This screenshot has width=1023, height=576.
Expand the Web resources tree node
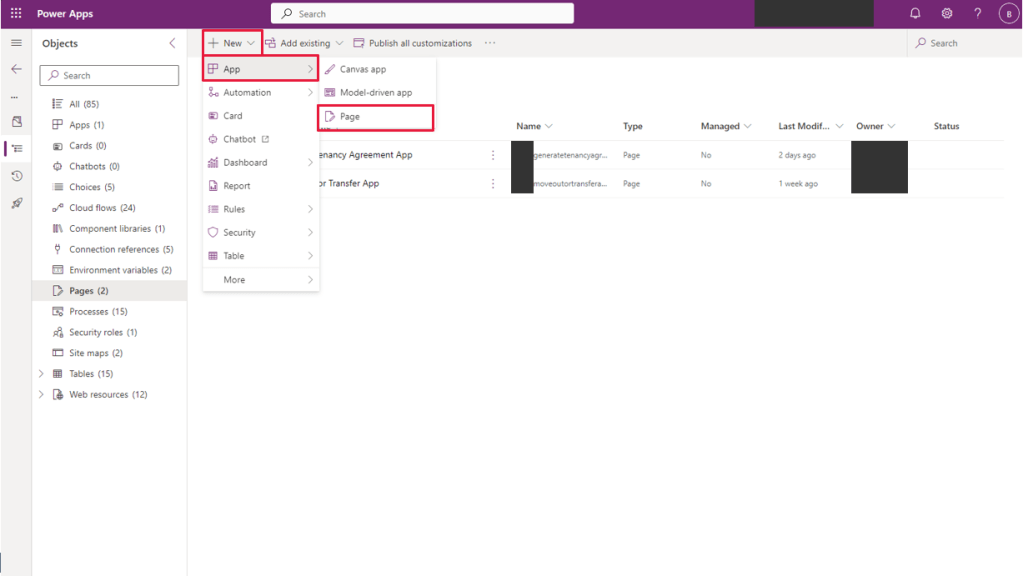[x=41, y=395]
